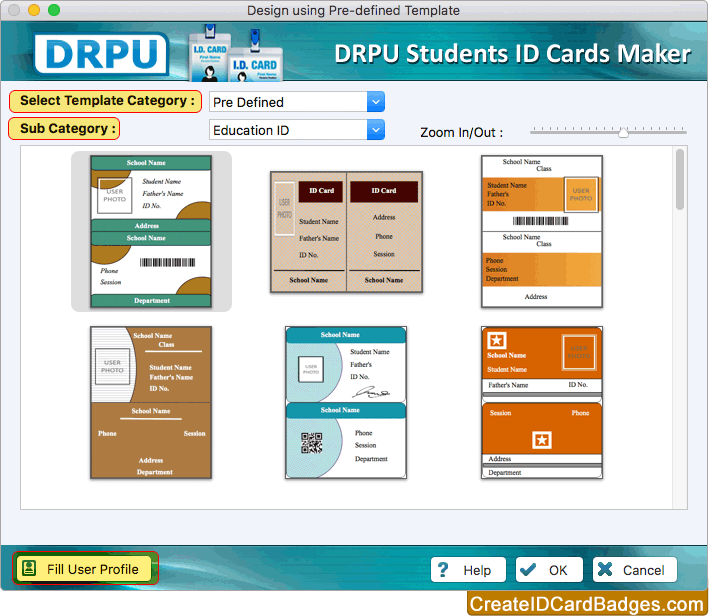Click the user profile icon on Fill User Profile

pyautogui.click(x=29, y=568)
